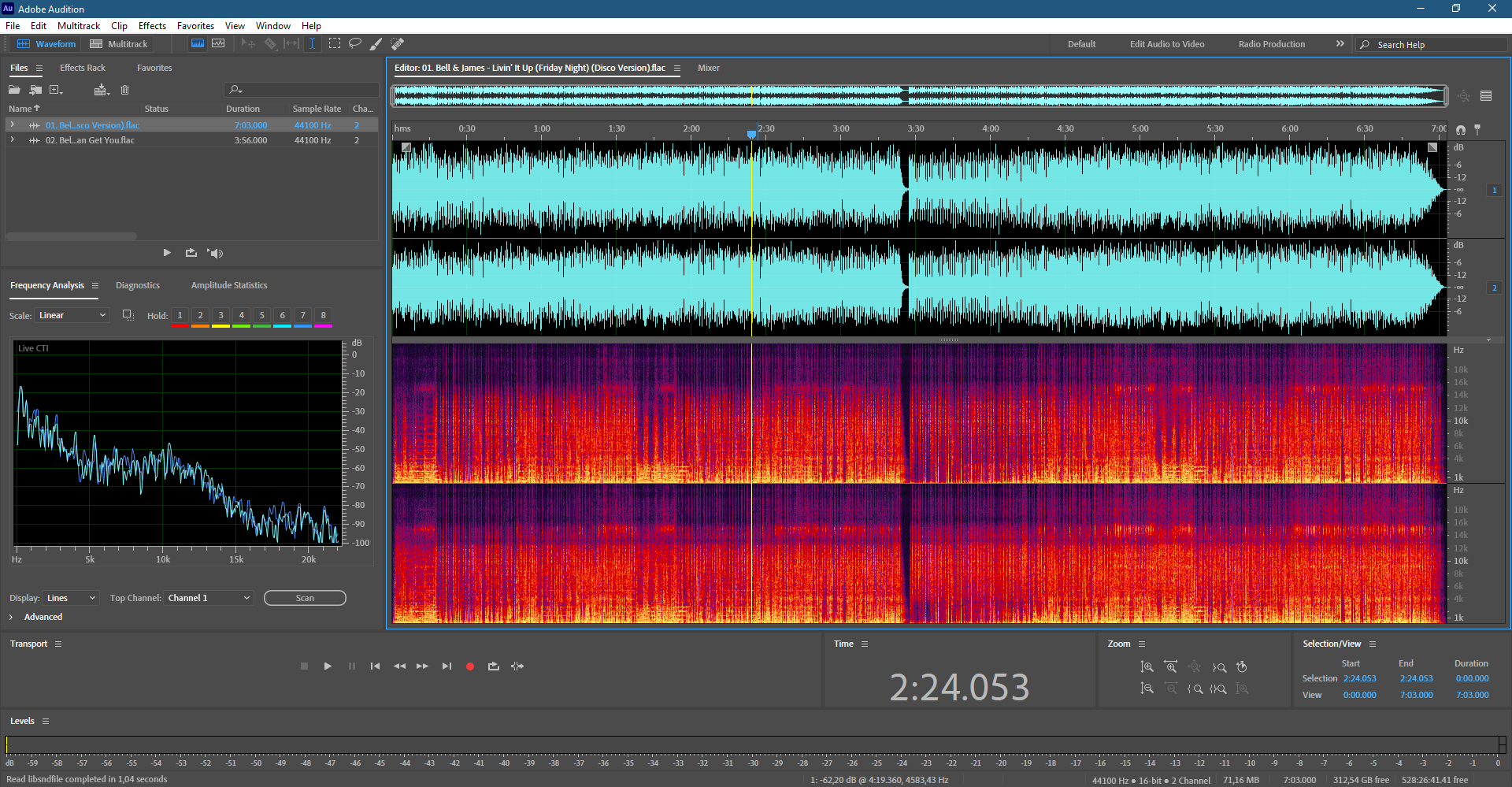Select the Lasso Selection tool
Viewport: 1512px width, 787px height.
coord(355,43)
